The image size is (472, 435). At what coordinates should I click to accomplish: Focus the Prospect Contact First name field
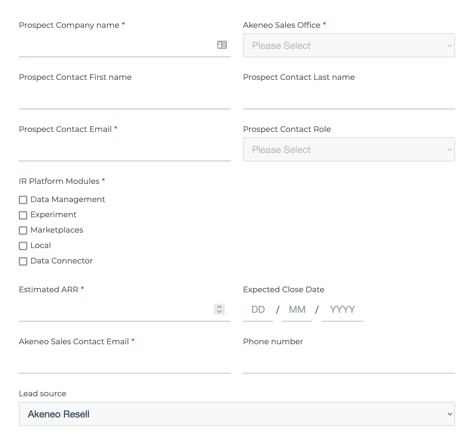click(125, 97)
